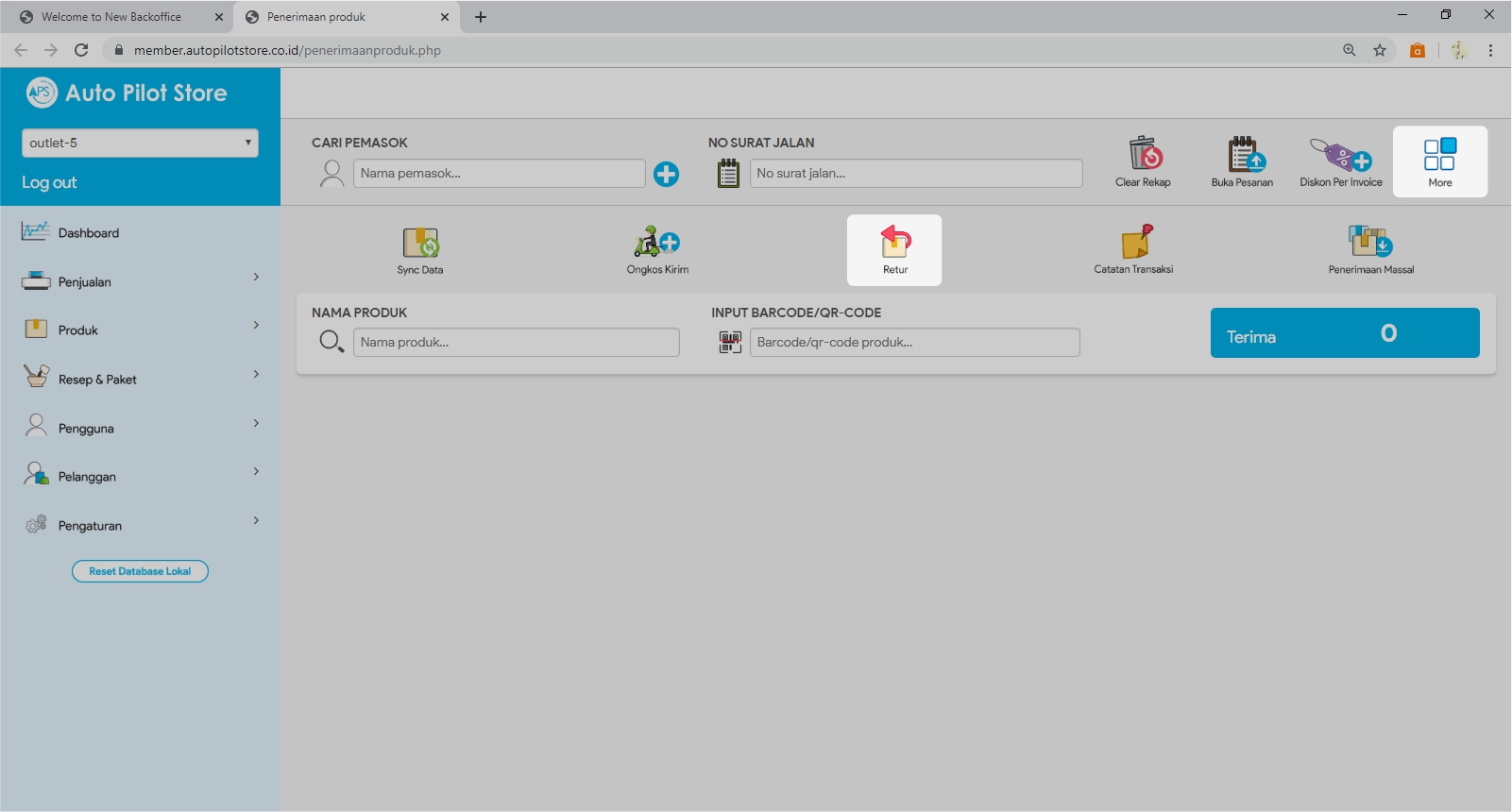
Task: Open Dashboard from the sidebar
Action: (x=88, y=233)
